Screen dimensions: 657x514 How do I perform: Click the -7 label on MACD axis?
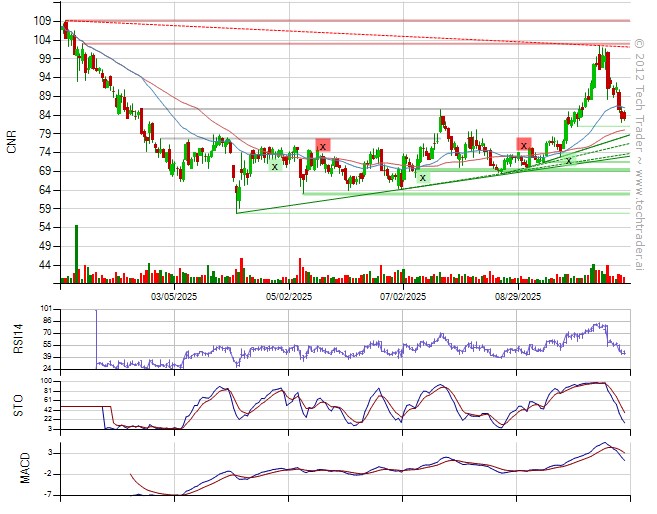46,496
